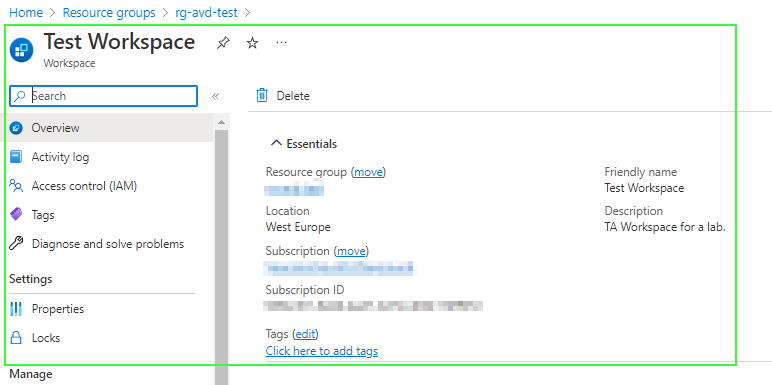
Task: Select the TA Workspace for a lab description
Action: [x=665, y=227]
